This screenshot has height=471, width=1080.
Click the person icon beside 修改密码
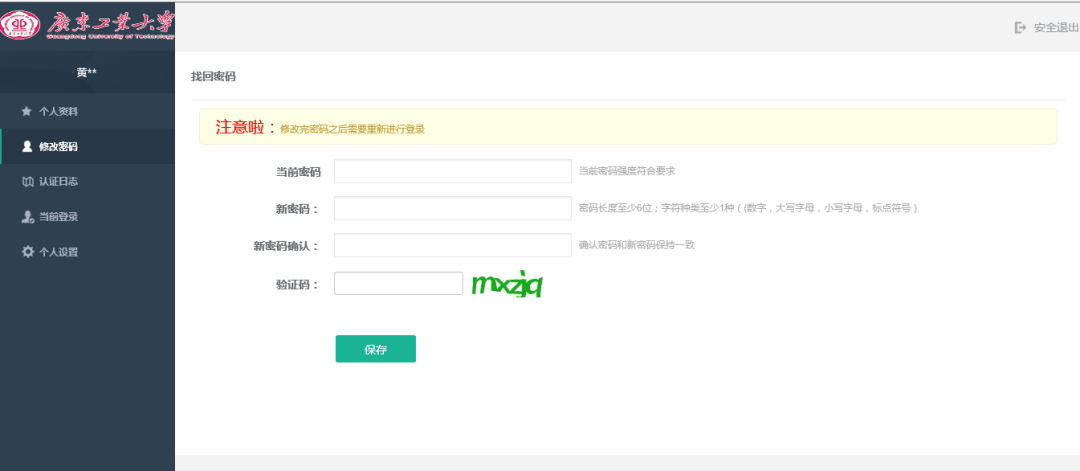27,146
